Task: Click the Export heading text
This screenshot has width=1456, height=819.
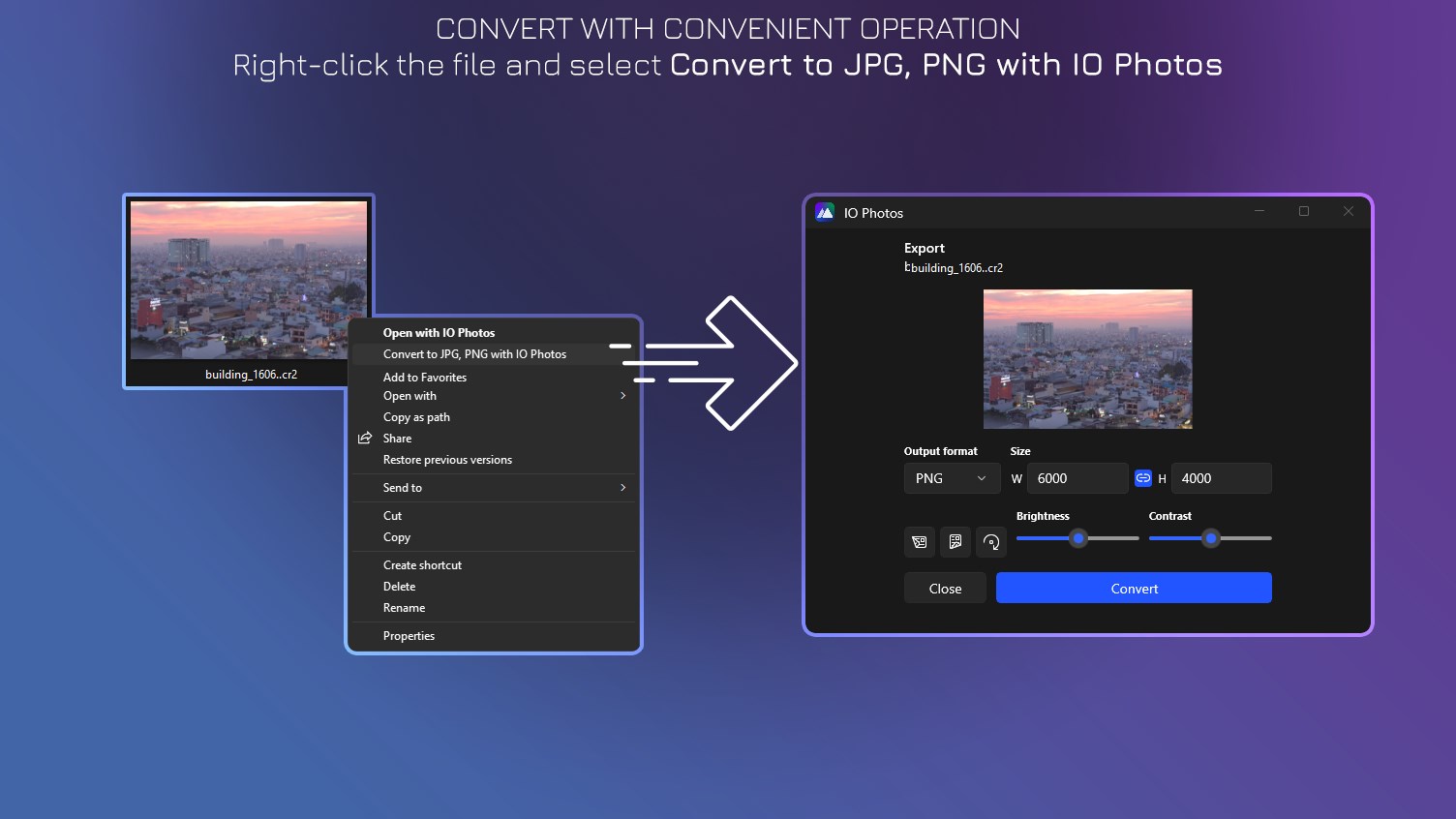Action: pos(925,248)
